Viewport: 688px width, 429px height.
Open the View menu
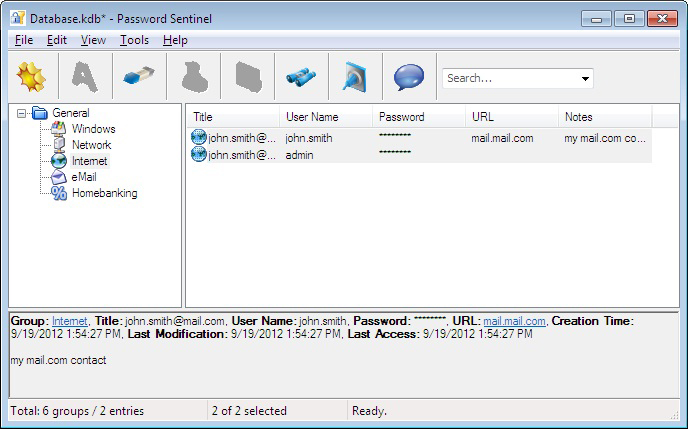tap(93, 40)
